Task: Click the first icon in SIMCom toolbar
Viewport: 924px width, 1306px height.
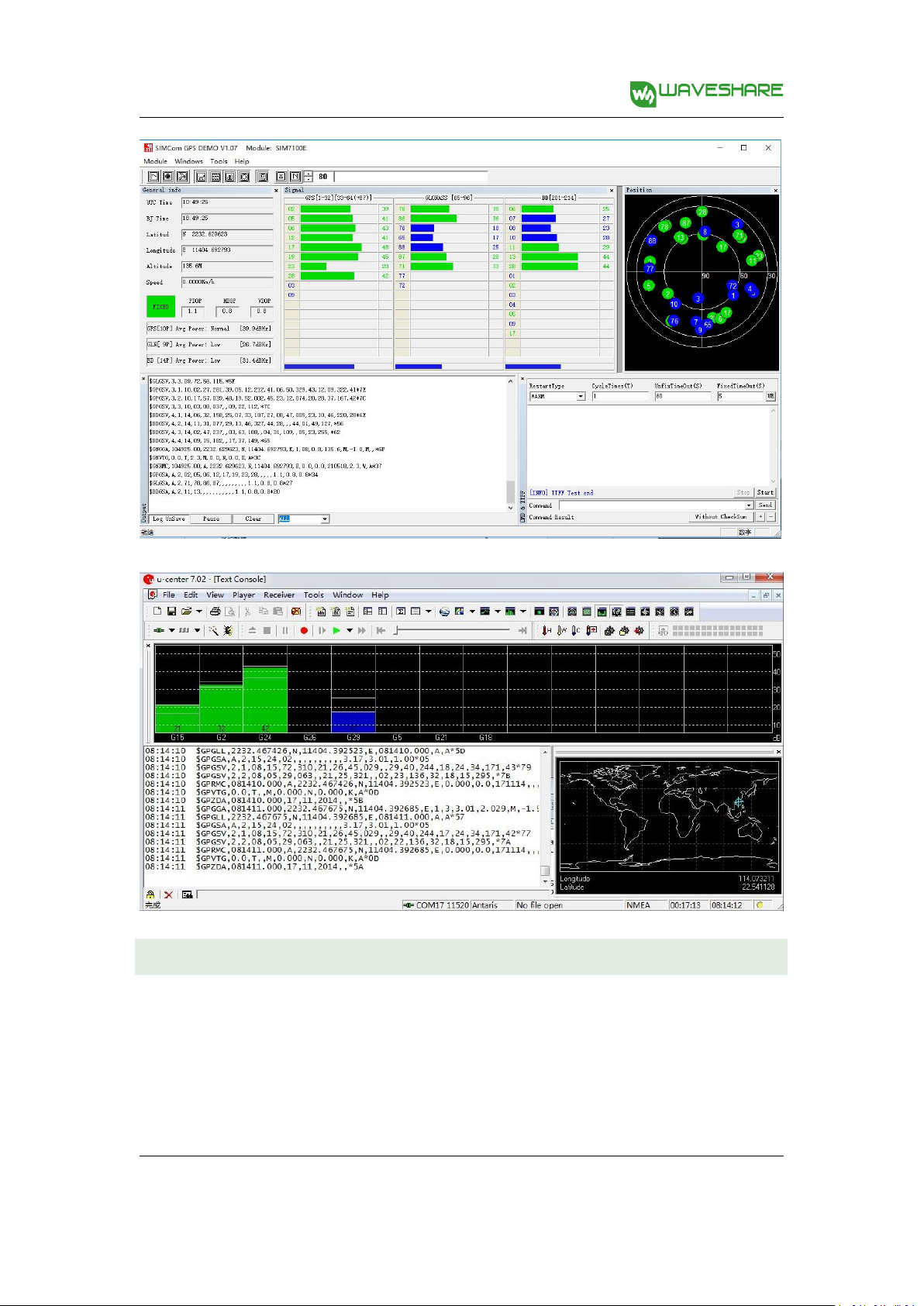Action: pos(153,177)
